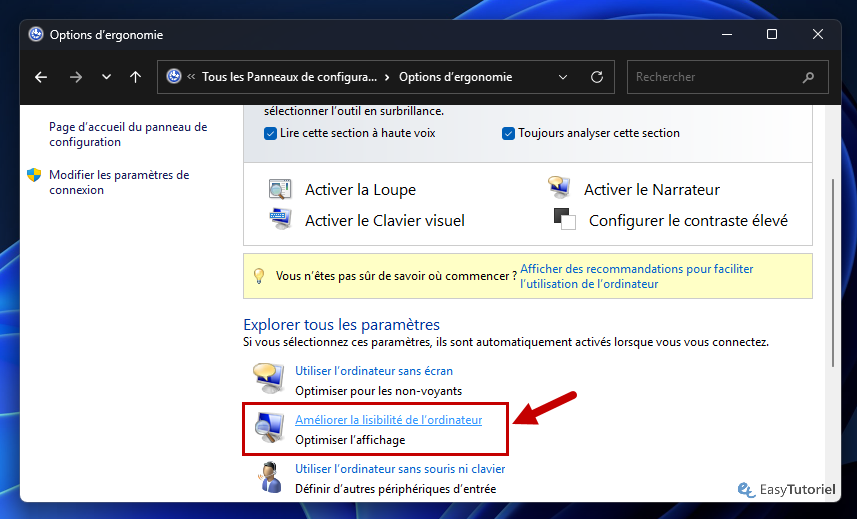Start 'Activer le Clavier visuel'
857x519 pixels.
385,221
